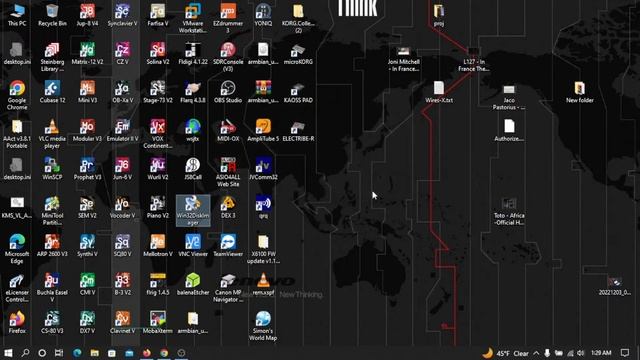Select the ASIO4ALL Web Site shortcut
The width and height of the screenshot is (640, 360).
(x=228, y=172)
